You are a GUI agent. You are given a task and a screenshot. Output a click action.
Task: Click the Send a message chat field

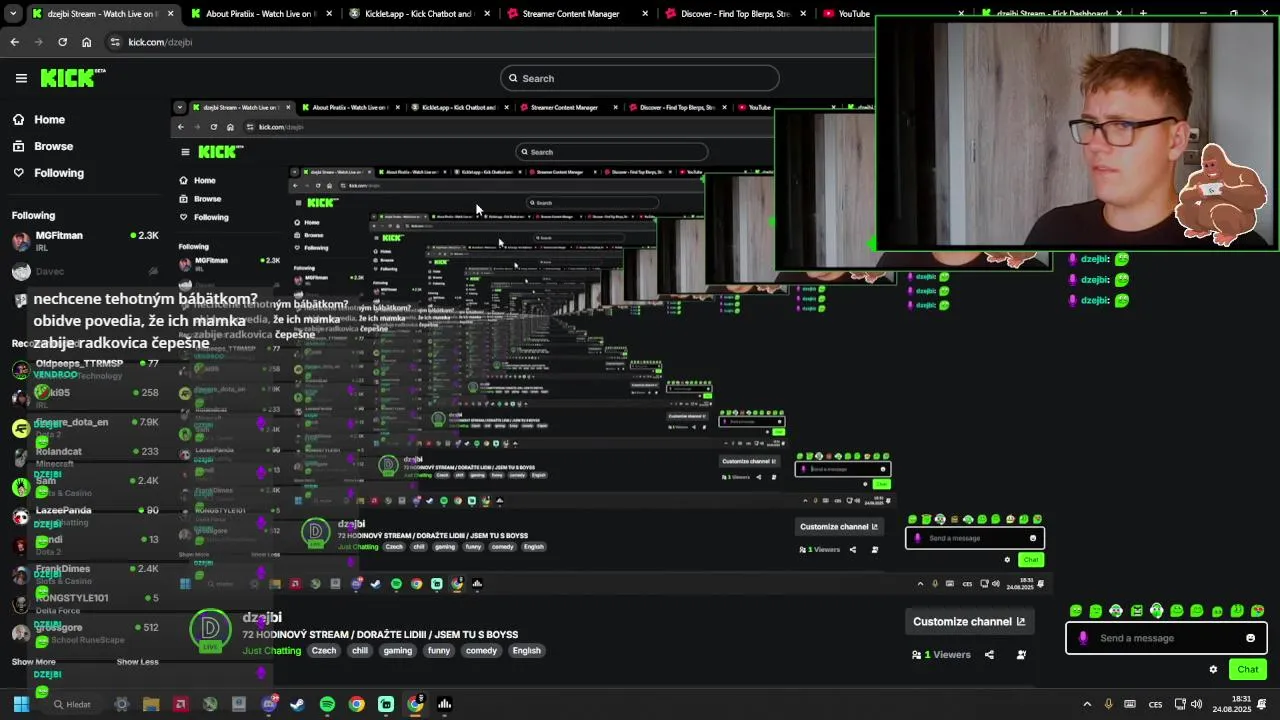[1166, 638]
